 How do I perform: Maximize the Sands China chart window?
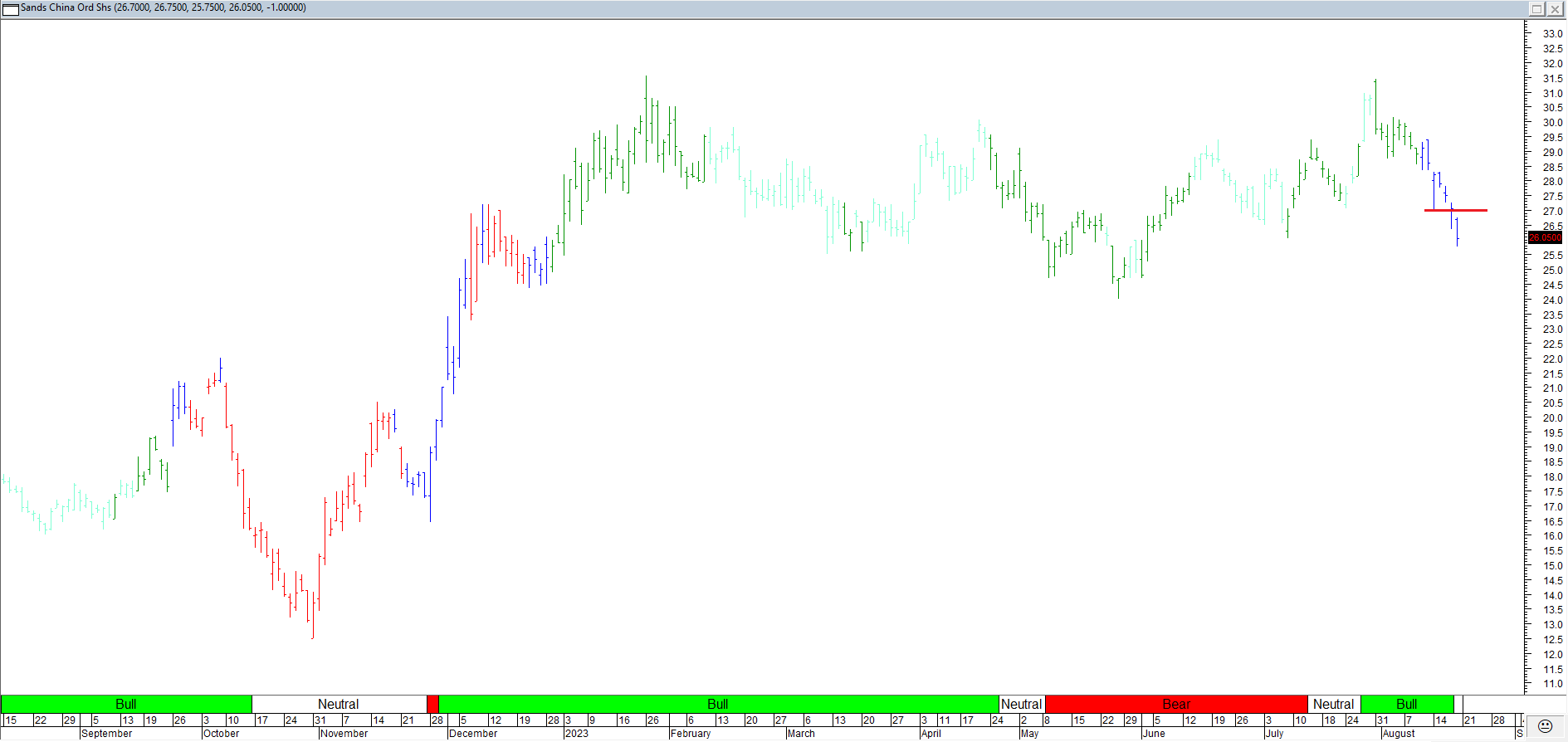coord(1536,8)
